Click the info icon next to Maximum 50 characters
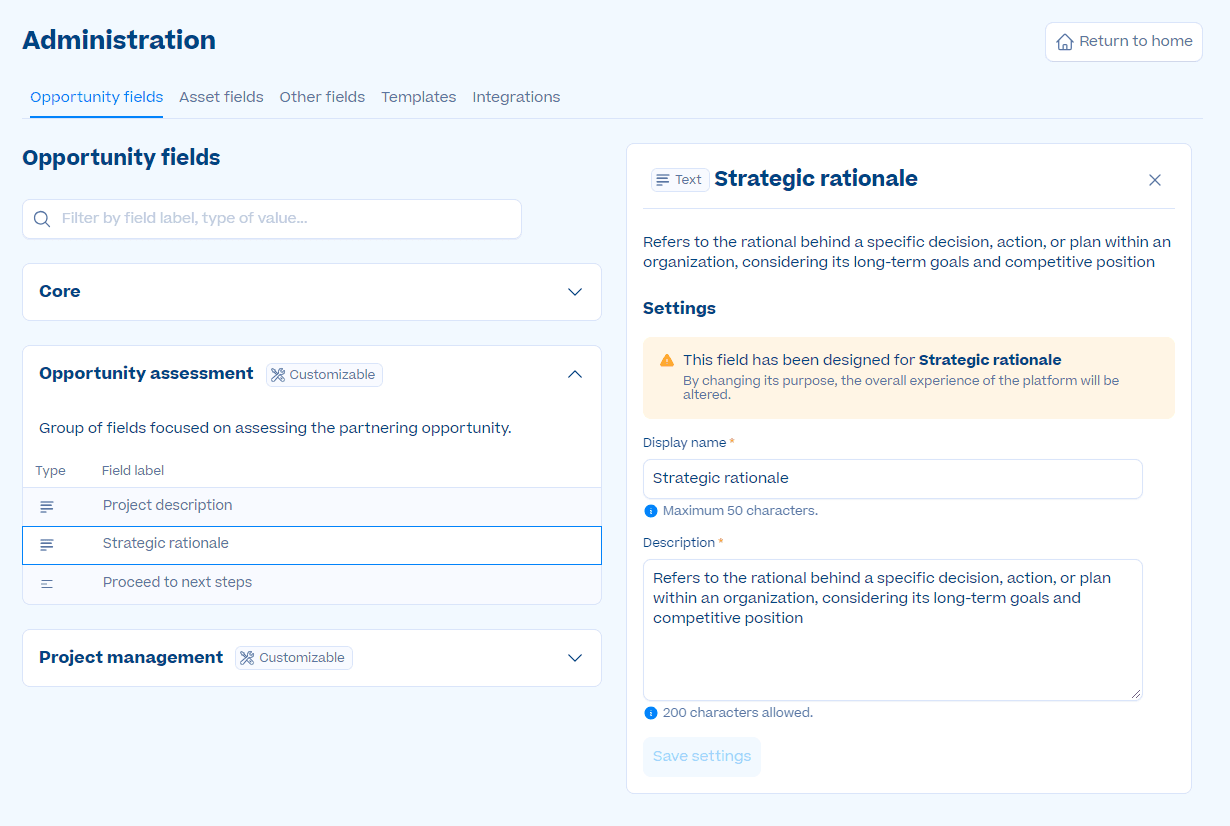 click(651, 511)
